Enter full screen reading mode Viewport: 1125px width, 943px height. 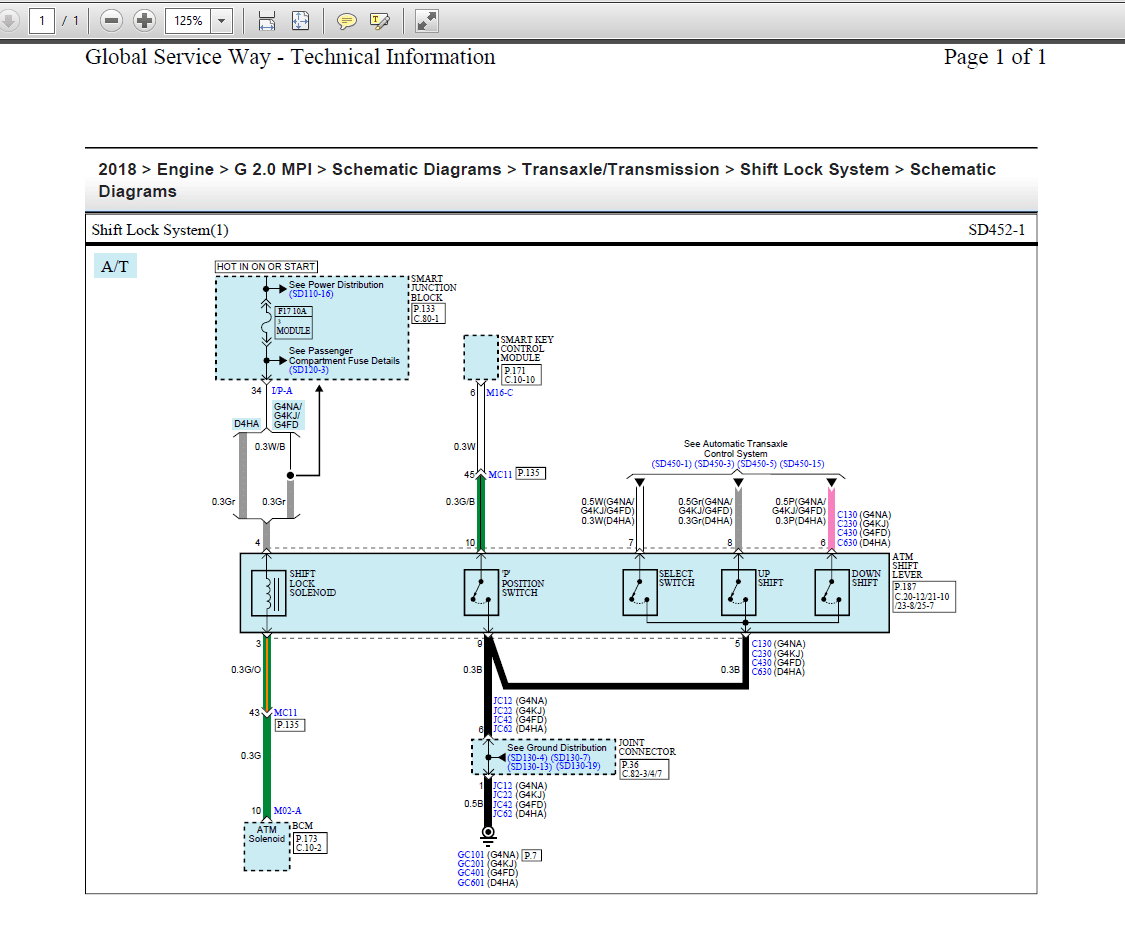[427, 20]
